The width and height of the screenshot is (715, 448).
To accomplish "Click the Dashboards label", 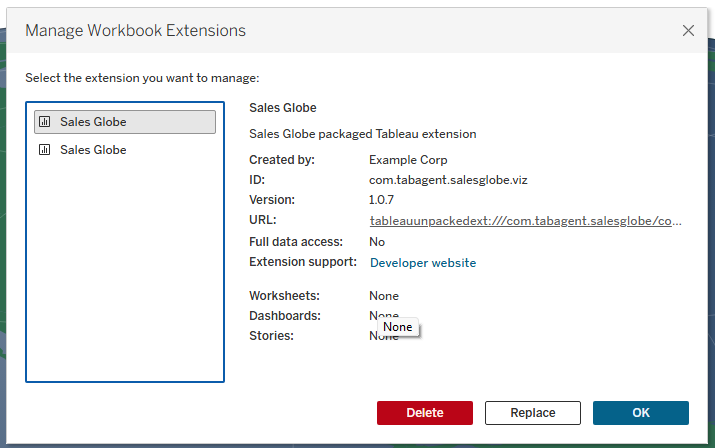I will coord(285,316).
